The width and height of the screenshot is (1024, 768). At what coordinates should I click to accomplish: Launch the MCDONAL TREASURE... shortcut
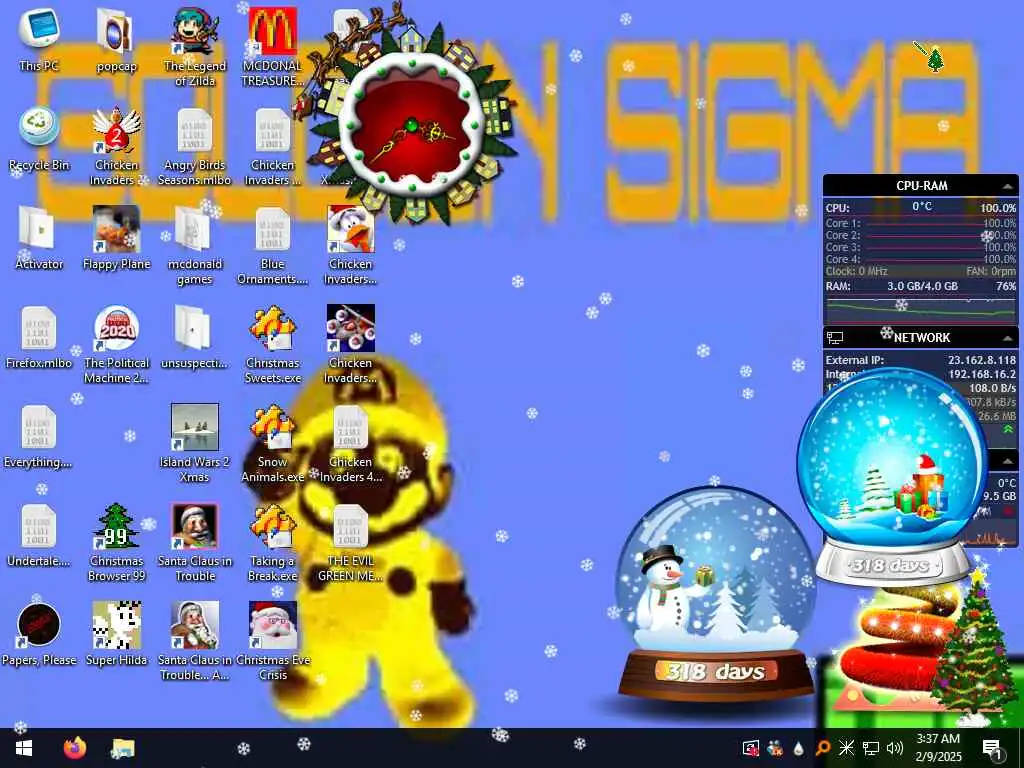pyautogui.click(x=272, y=47)
